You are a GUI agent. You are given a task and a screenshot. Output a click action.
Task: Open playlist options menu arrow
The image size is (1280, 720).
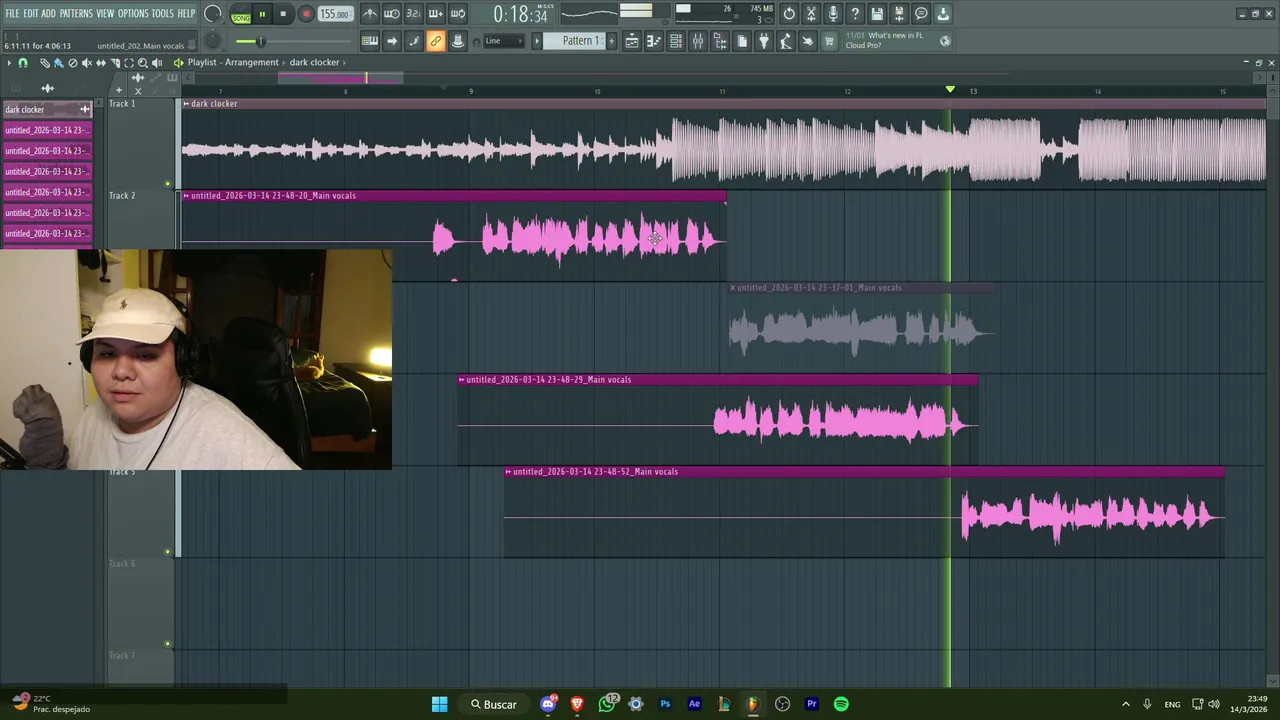point(9,62)
